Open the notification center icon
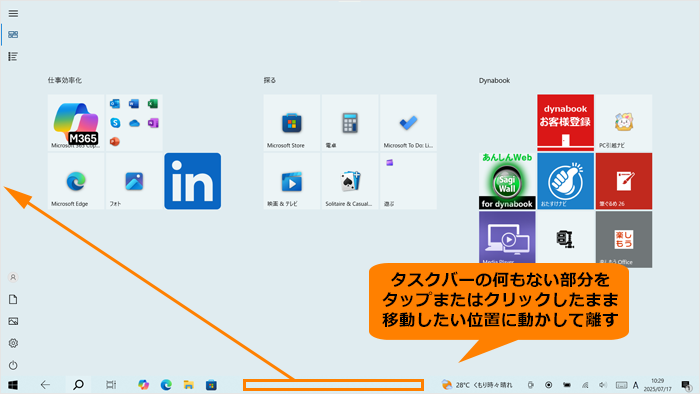The height and width of the screenshot is (394, 700). point(686,385)
